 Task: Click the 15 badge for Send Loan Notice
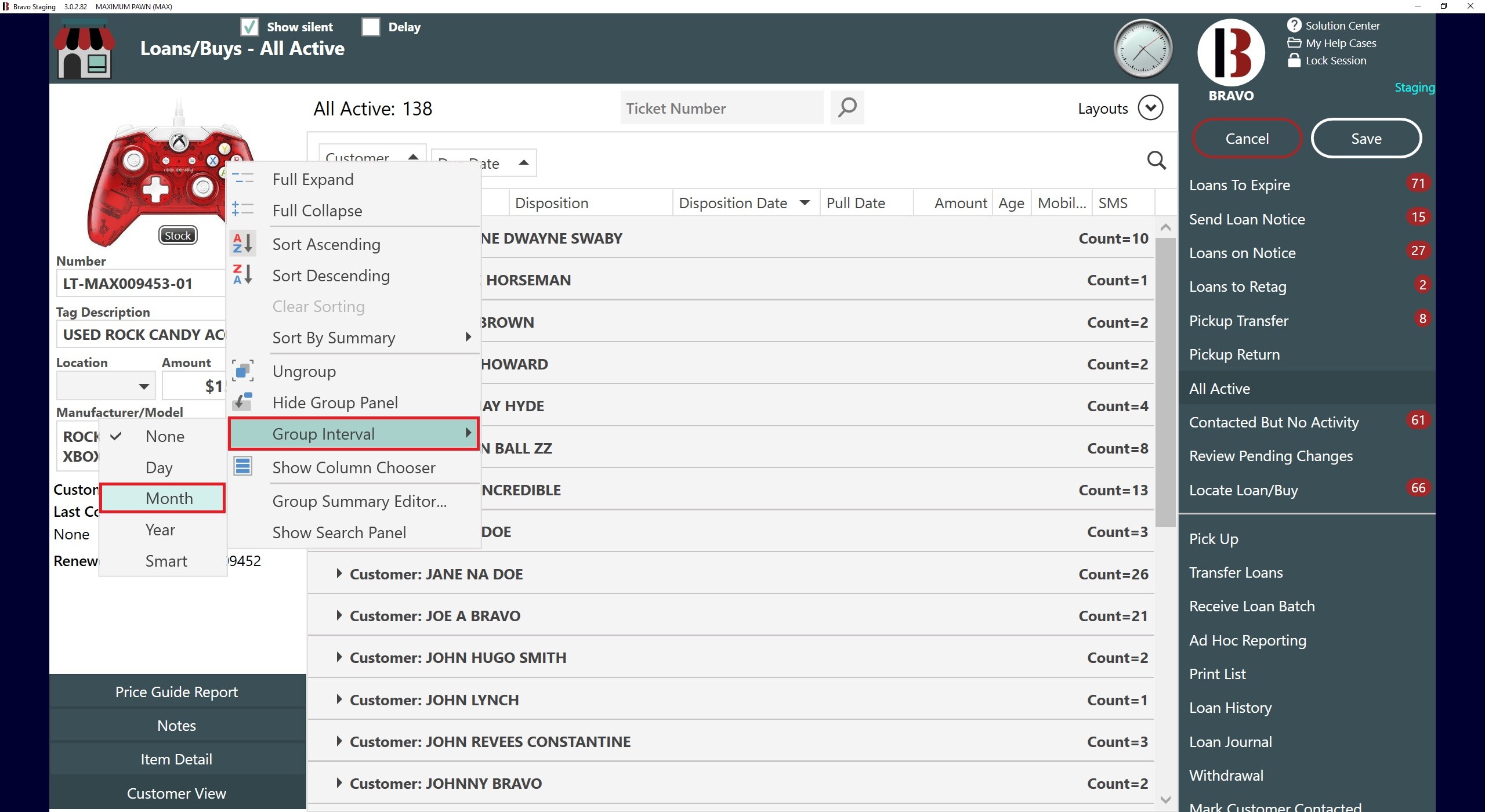(x=1418, y=217)
